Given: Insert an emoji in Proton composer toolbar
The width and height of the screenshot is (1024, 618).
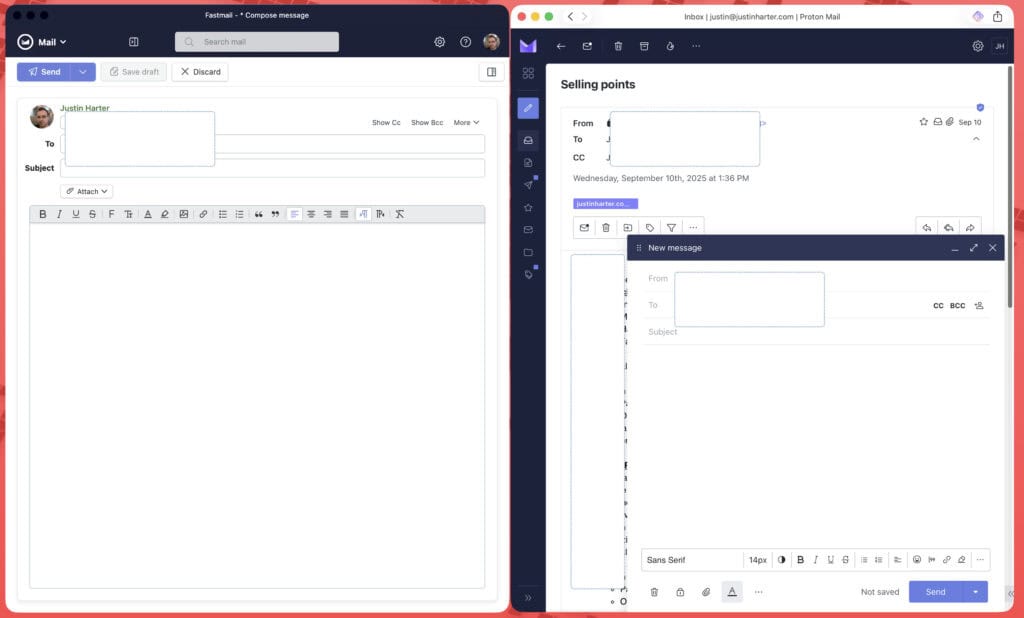Looking at the screenshot, I should [x=916, y=560].
